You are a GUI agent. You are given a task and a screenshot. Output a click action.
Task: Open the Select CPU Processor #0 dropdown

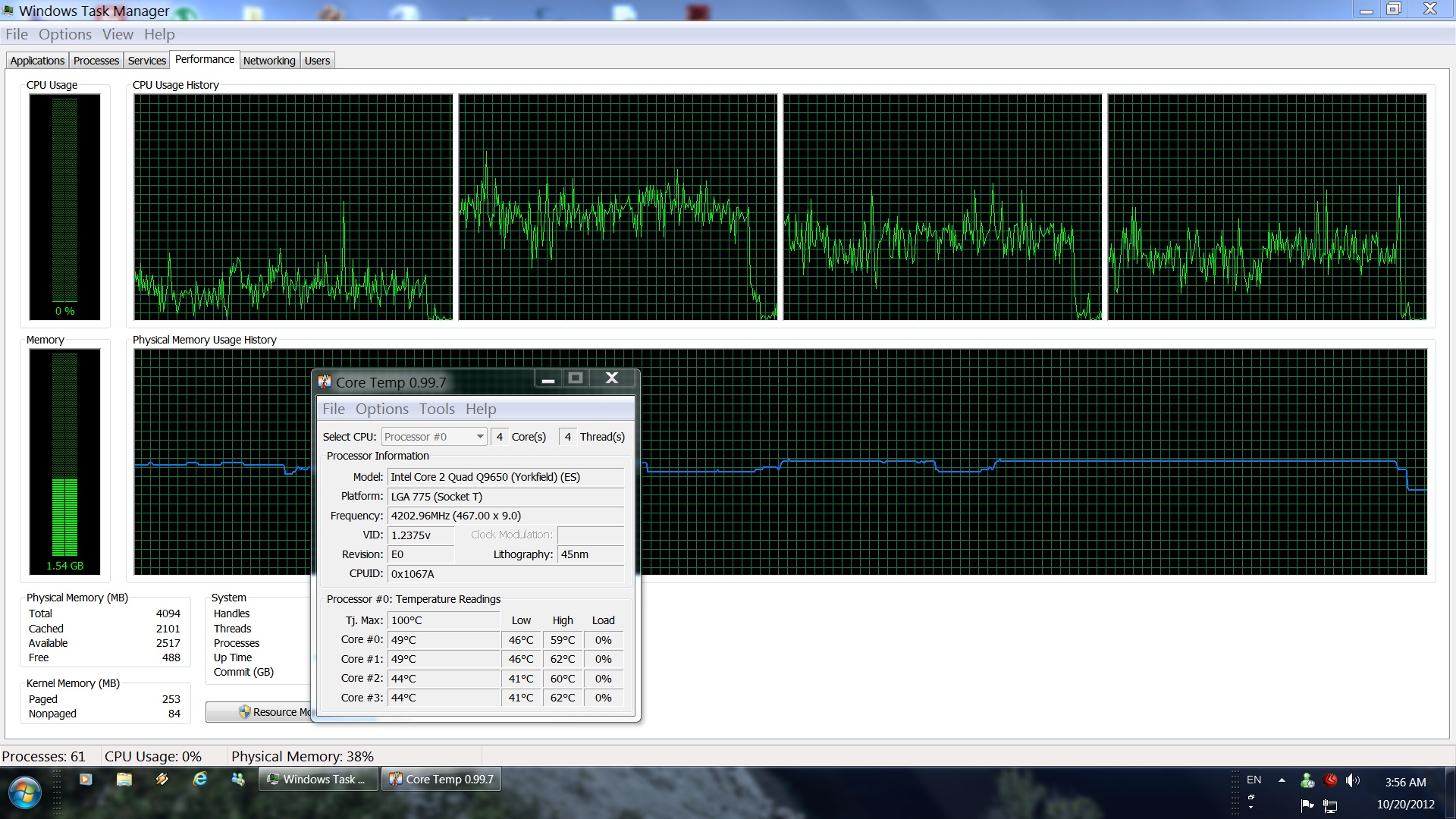(x=435, y=437)
